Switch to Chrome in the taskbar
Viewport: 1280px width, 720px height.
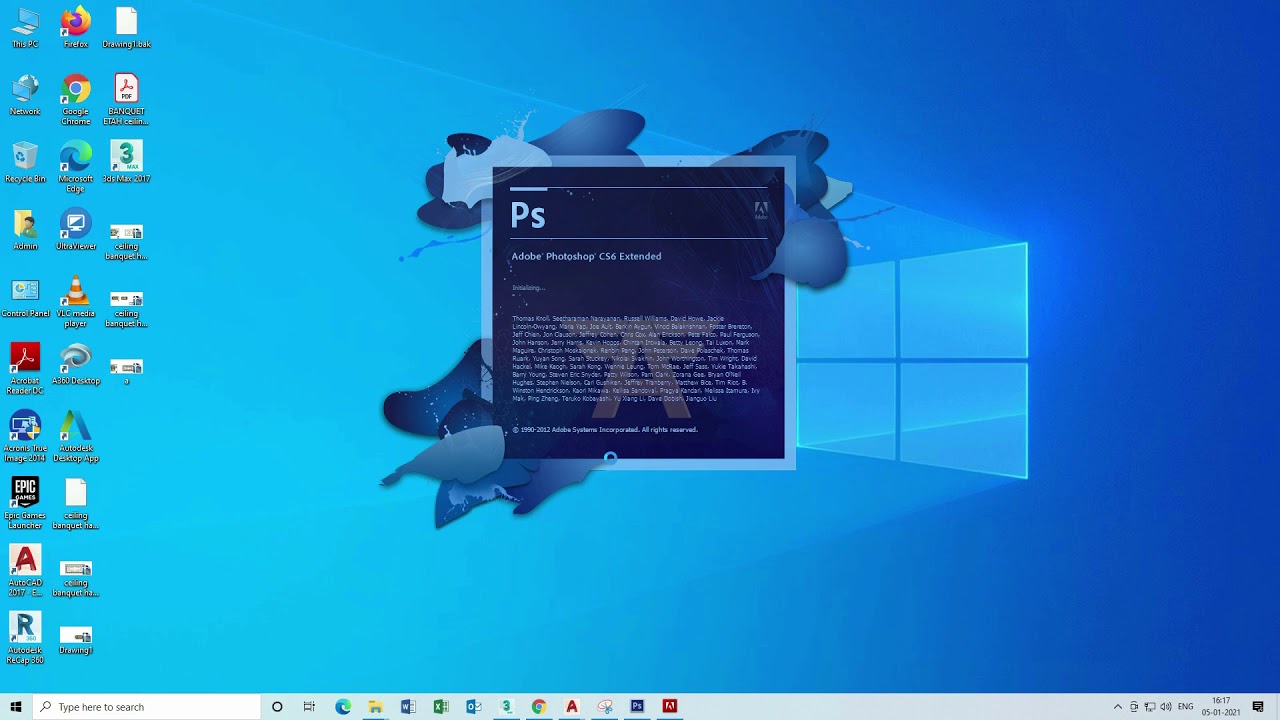coord(539,707)
